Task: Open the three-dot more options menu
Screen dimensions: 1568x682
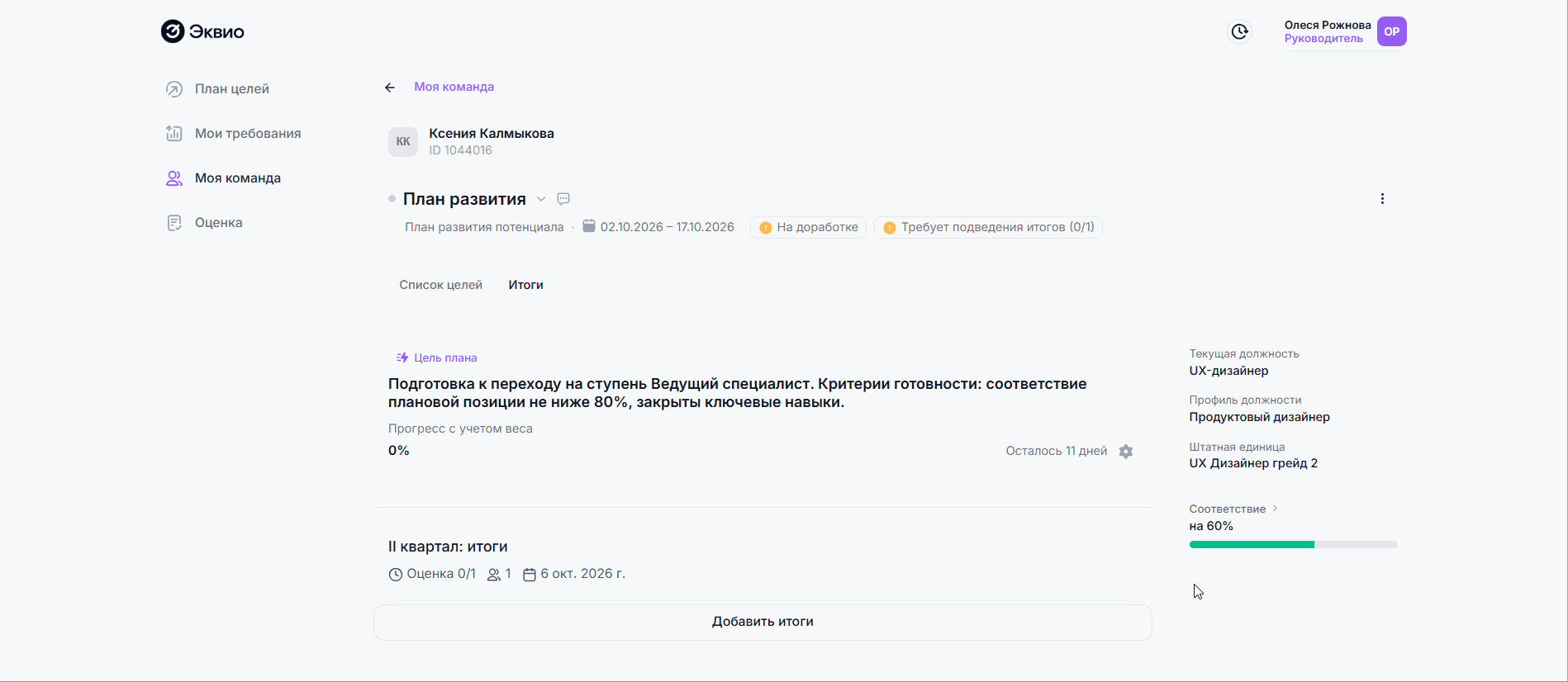Action: [x=1382, y=199]
